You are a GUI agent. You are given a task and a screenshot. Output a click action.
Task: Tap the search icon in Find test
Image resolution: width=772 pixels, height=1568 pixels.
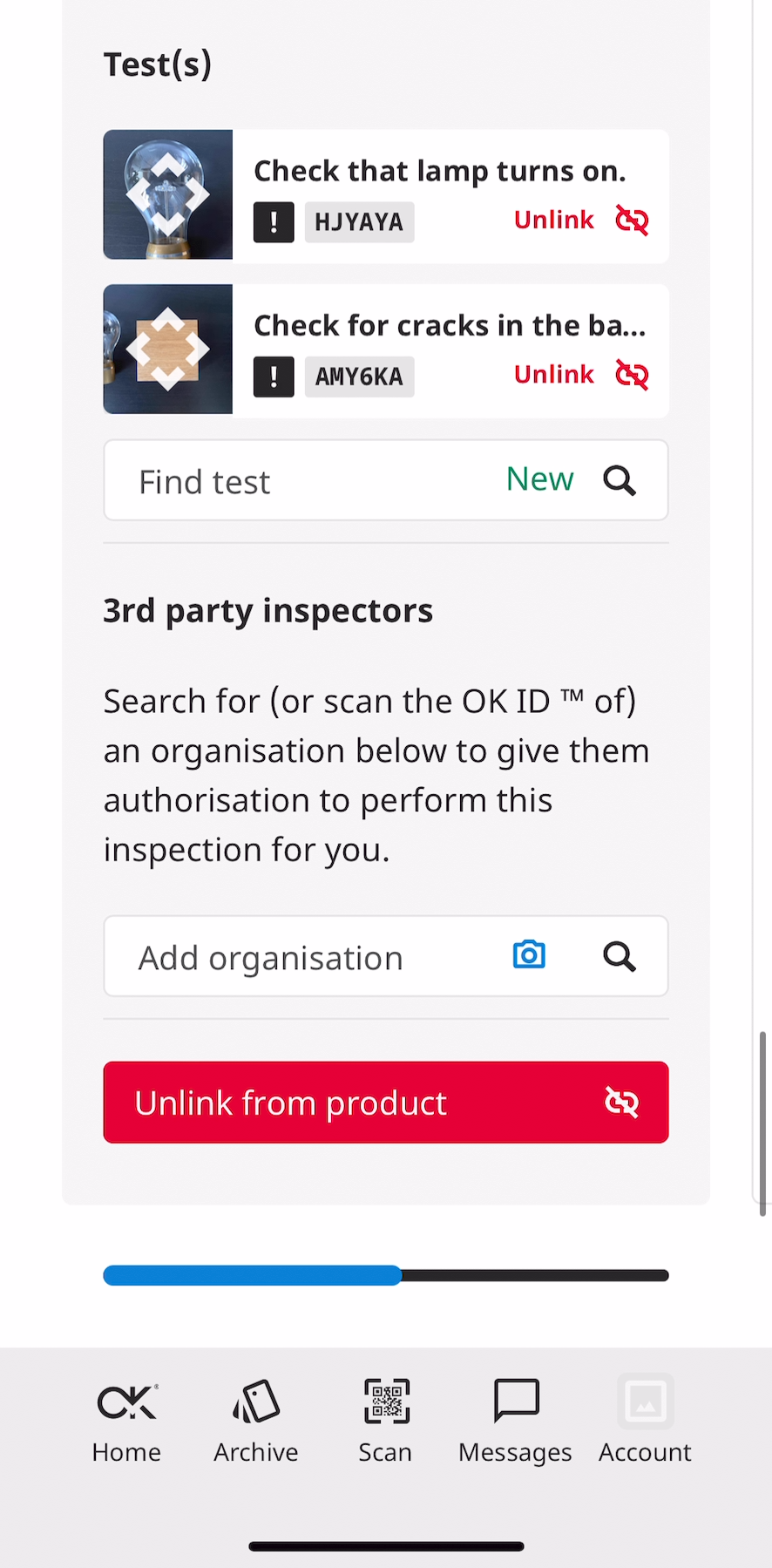[620, 480]
